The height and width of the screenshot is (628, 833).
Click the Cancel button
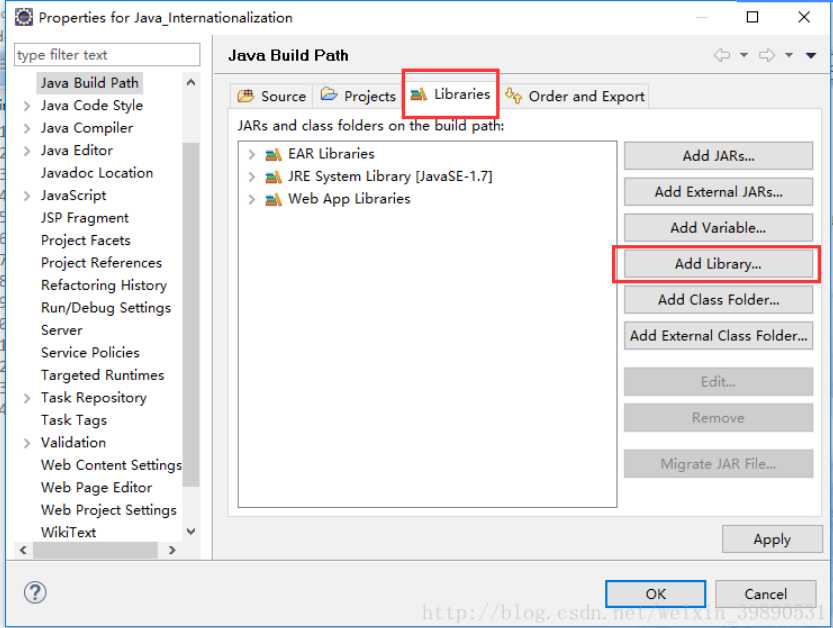(x=766, y=593)
